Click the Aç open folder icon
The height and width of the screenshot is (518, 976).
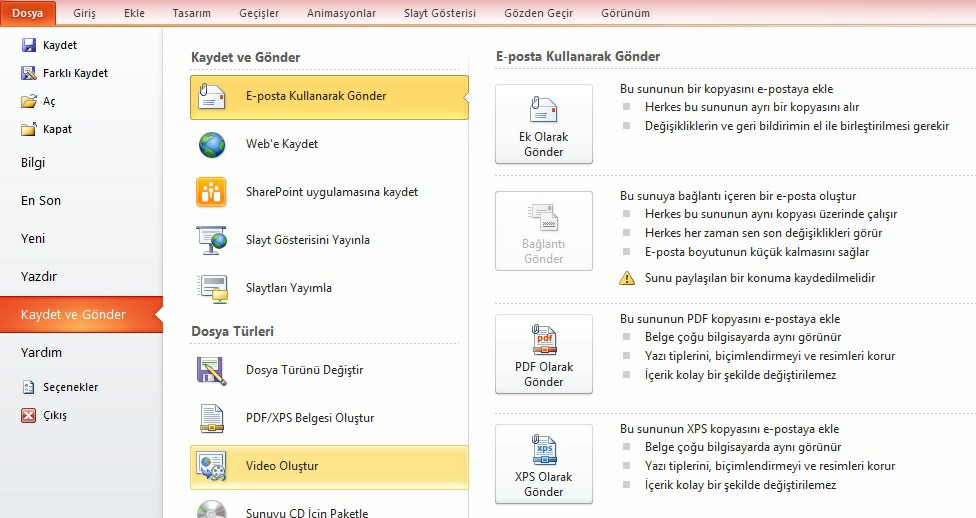coord(29,101)
